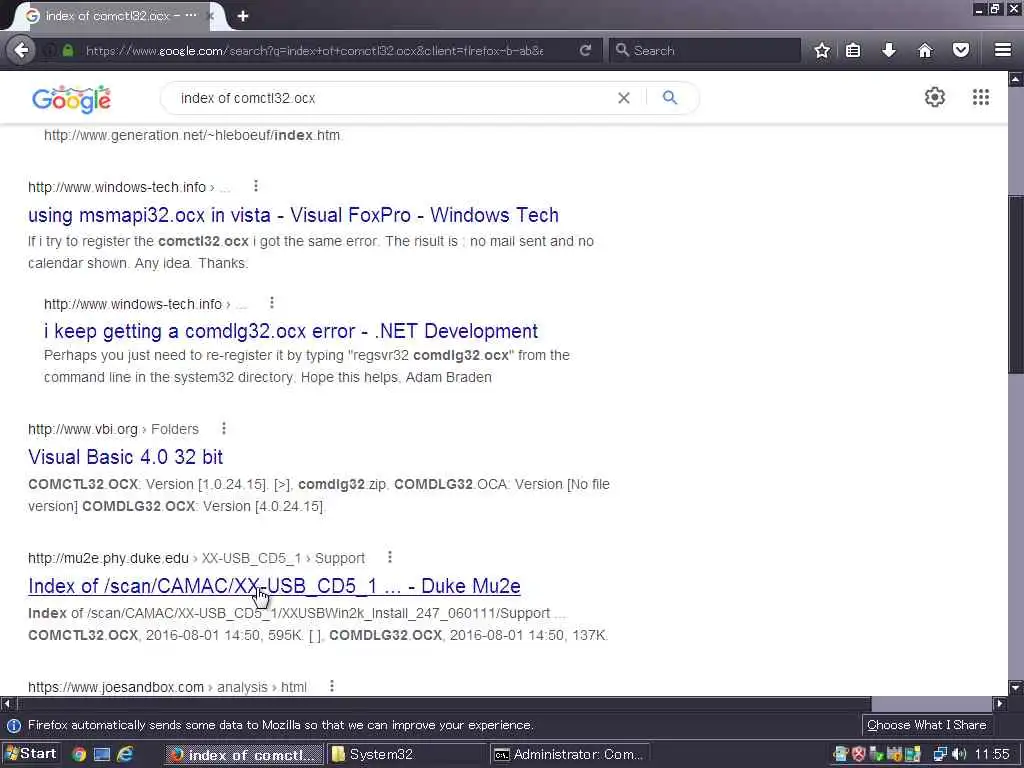Open the Windows Start menu

[31, 754]
